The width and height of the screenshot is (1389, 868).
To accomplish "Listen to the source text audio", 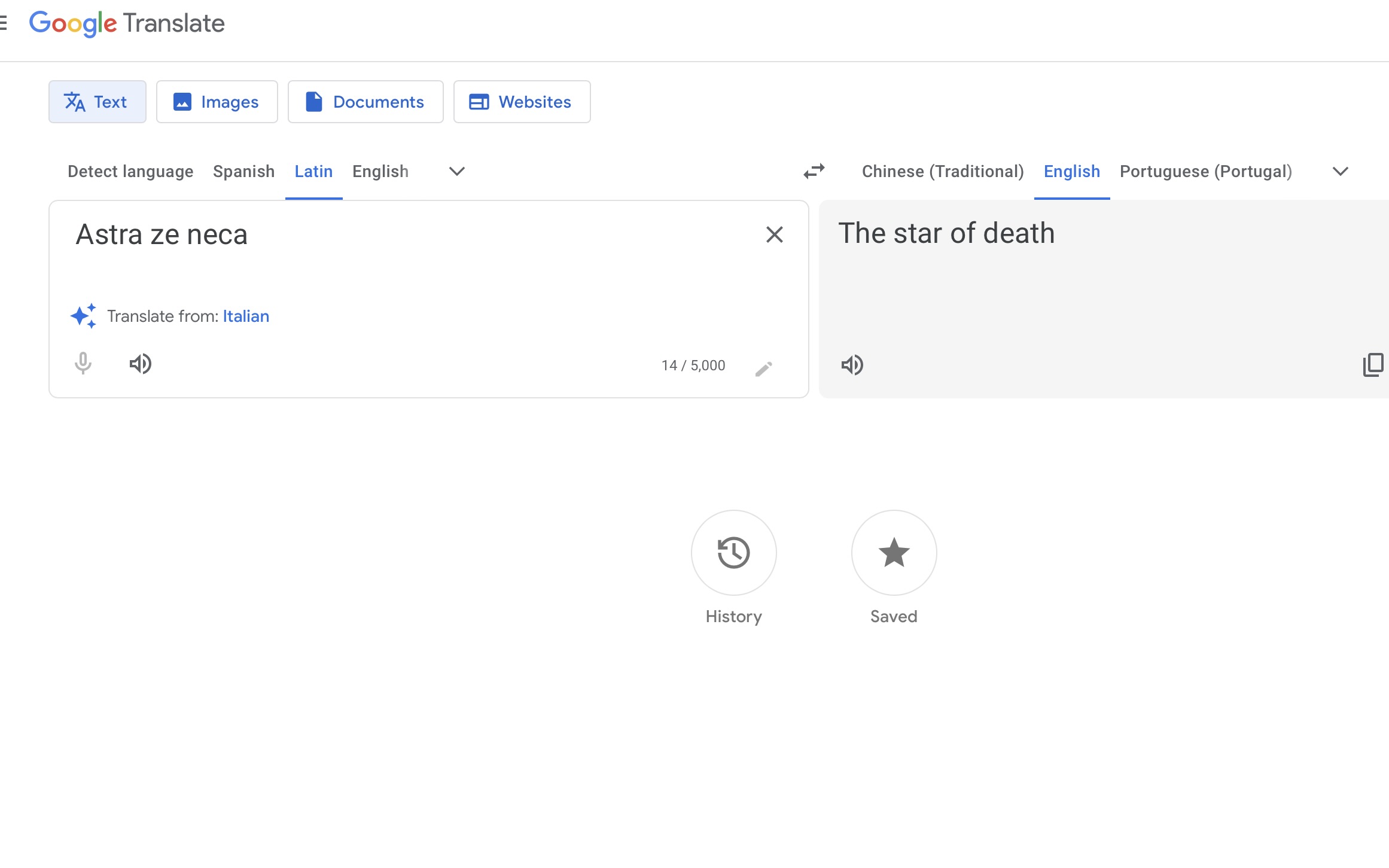I will [x=141, y=364].
